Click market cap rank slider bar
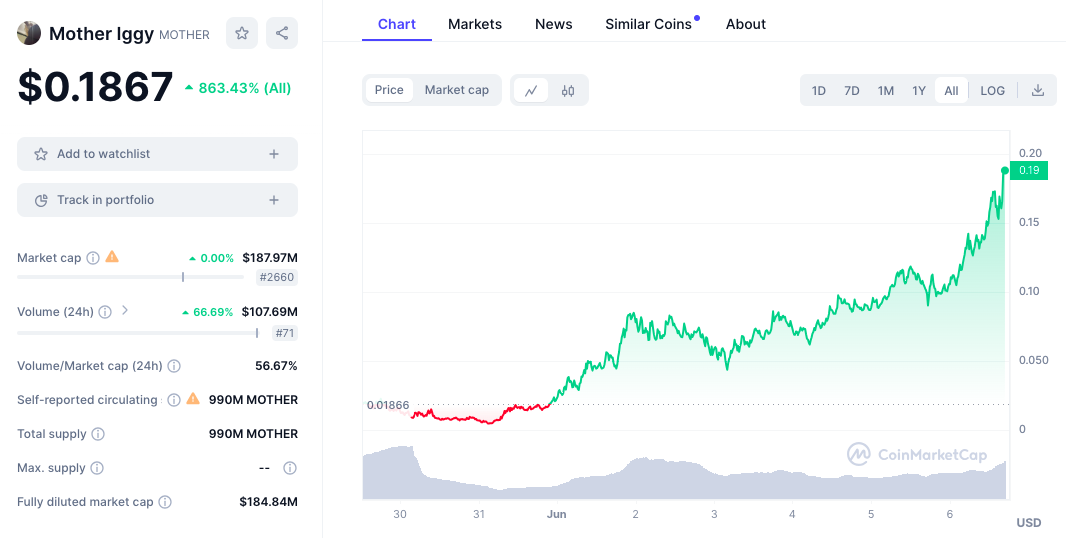The image size is (1066, 538). pyautogui.click(x=131, y=277)
